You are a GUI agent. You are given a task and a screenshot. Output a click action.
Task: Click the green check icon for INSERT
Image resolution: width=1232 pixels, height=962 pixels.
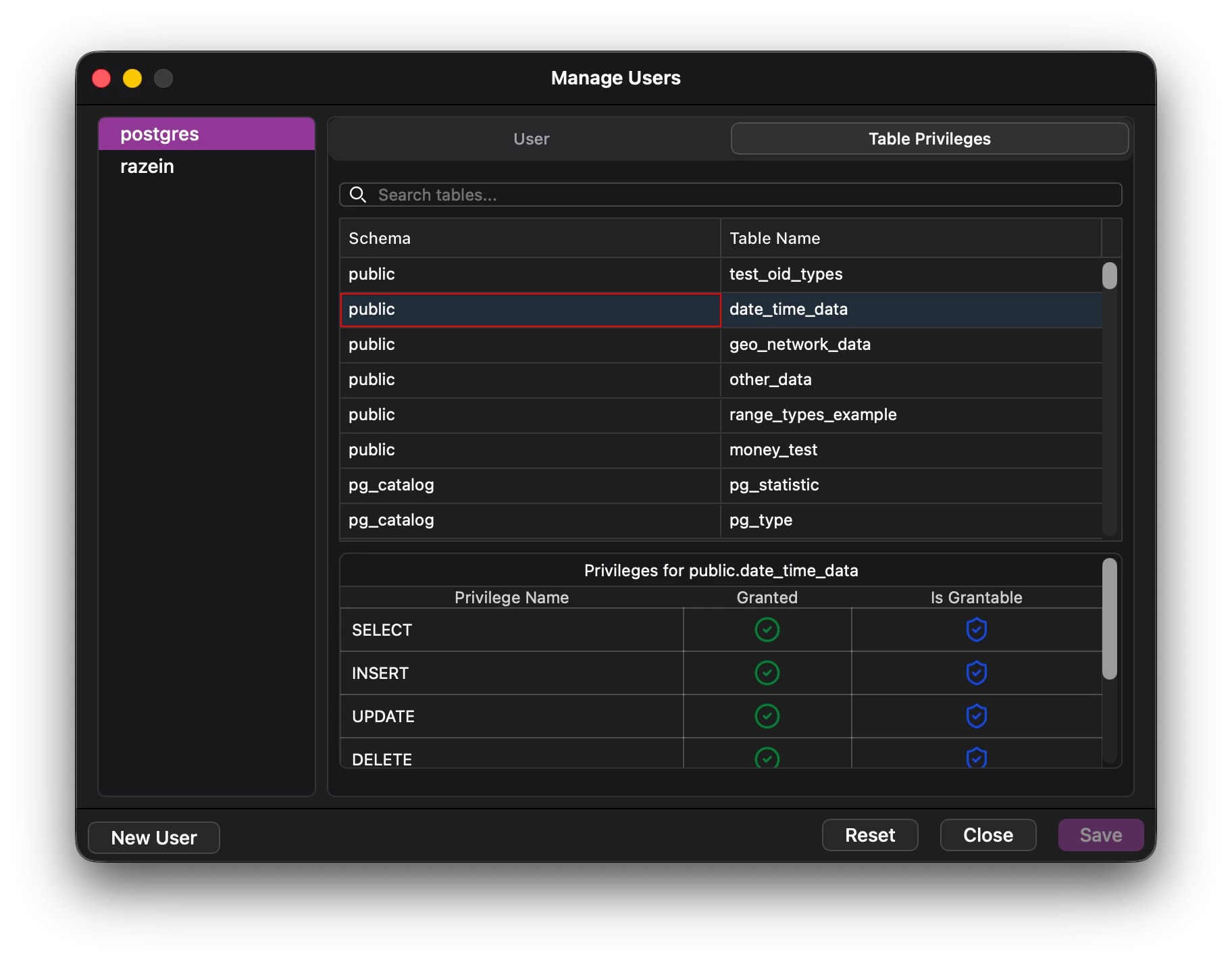tap(767, 673)
